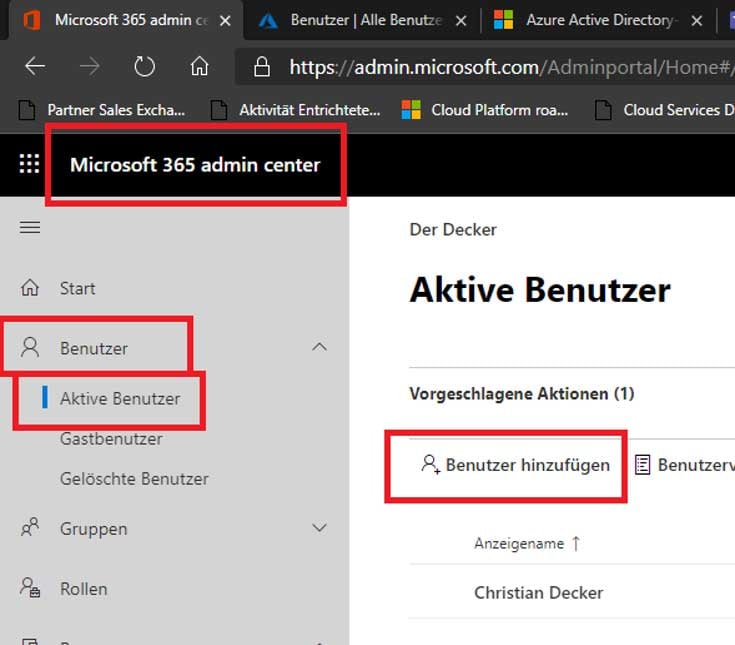
Task: Click the sort arrow next to Anzeigename
Action: (x=576, y=543)
